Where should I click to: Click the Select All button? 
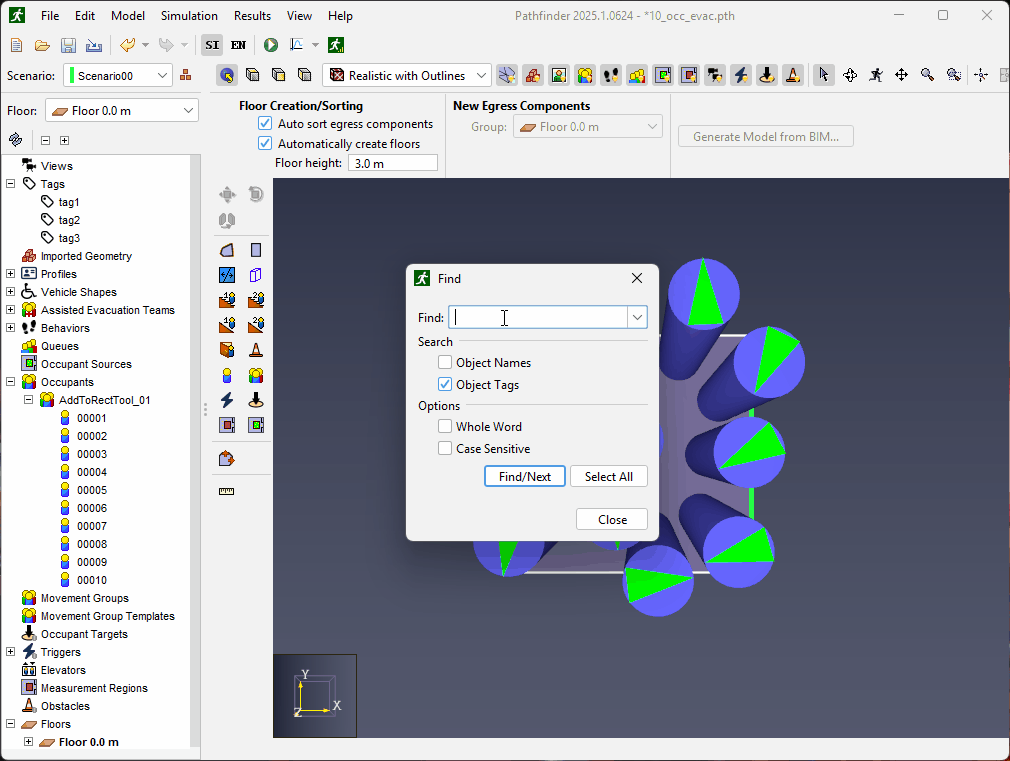(x=609, y=476)
